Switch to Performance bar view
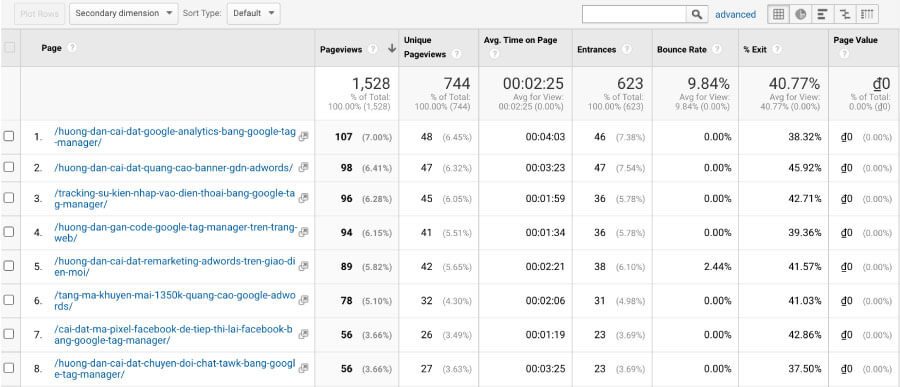 [823, 14]
